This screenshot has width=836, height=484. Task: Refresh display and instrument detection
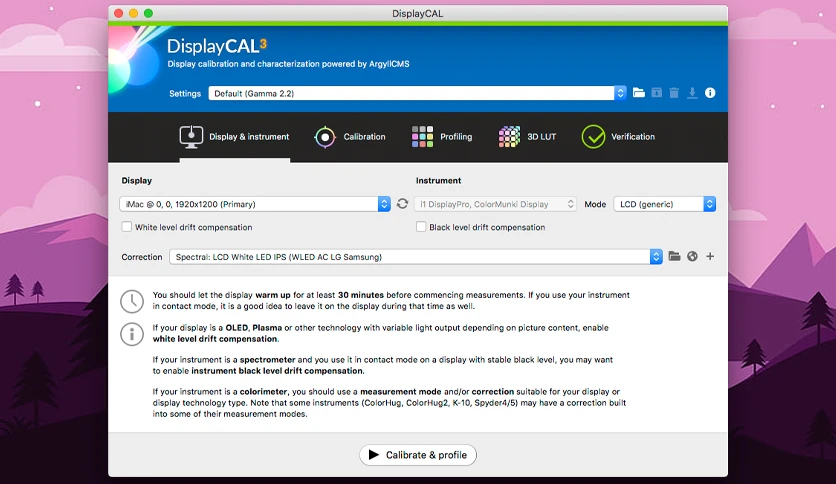[x=403, y=204]
